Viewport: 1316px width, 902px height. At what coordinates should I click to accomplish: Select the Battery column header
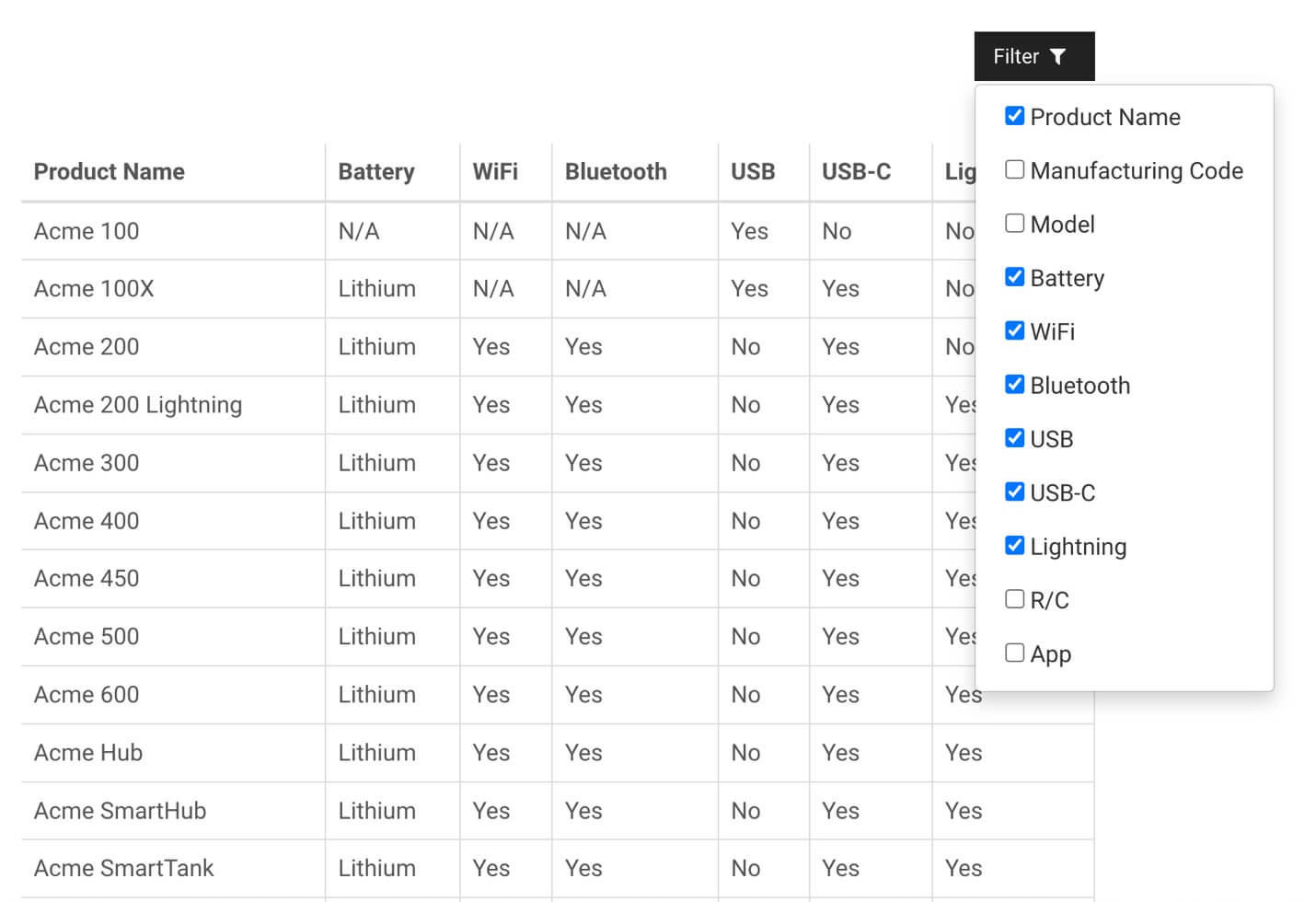click(x=376, y=171)
